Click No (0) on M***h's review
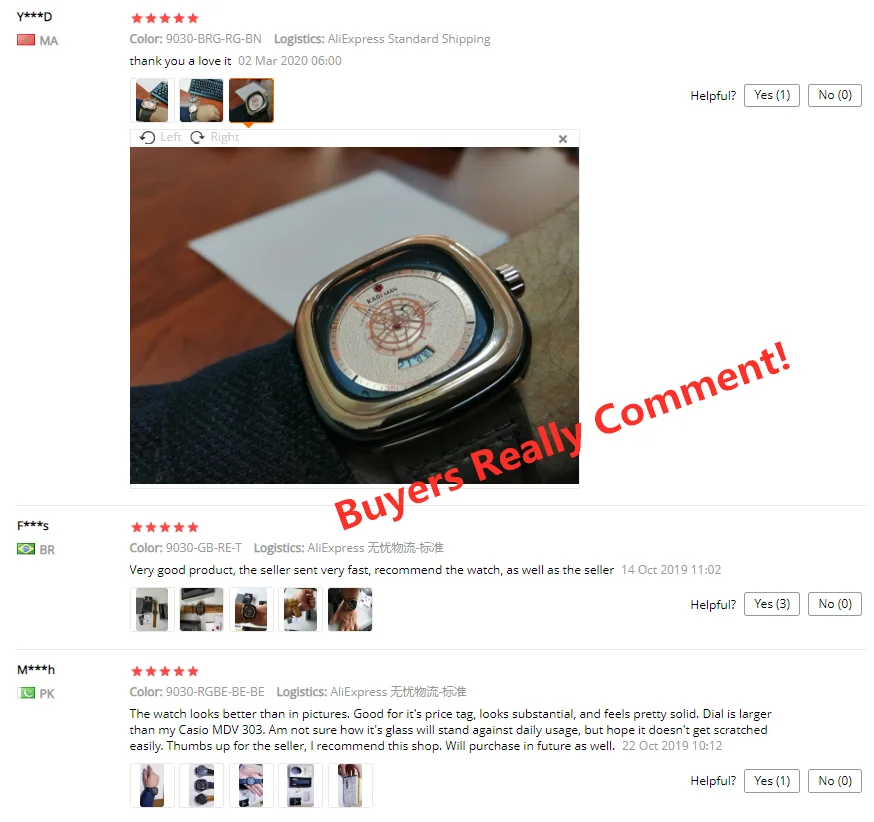 pyautogui.click(x=834, y=781)
